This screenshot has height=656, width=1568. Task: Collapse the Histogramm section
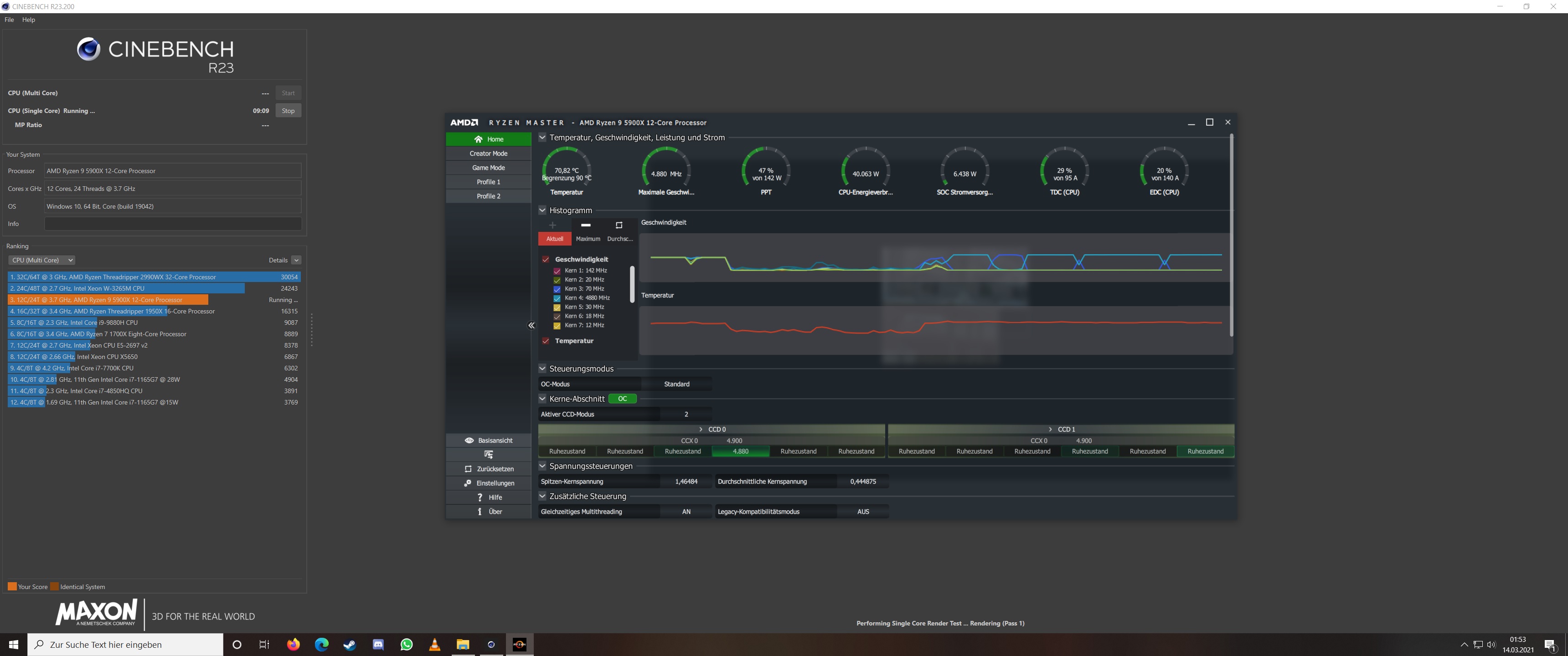(x=542, y=210)
